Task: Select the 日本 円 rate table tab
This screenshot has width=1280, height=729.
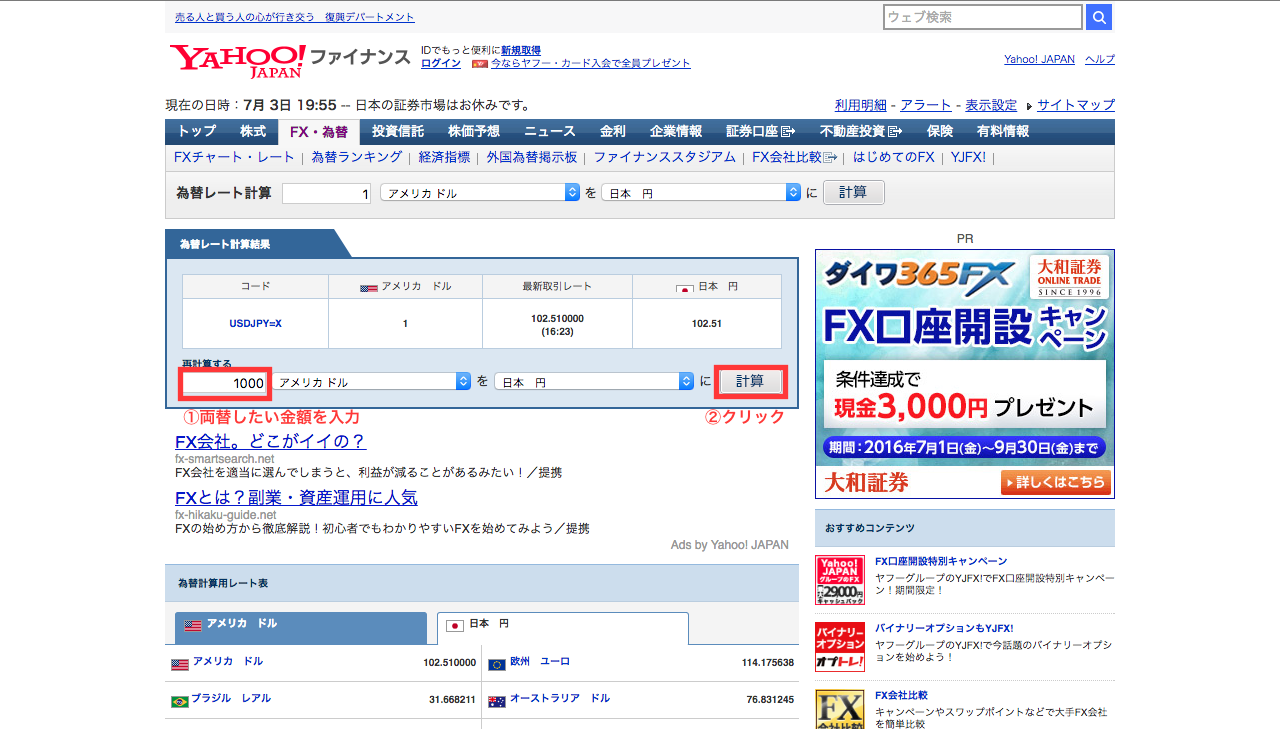Action: pyautogui.click(x=563, y=628)
